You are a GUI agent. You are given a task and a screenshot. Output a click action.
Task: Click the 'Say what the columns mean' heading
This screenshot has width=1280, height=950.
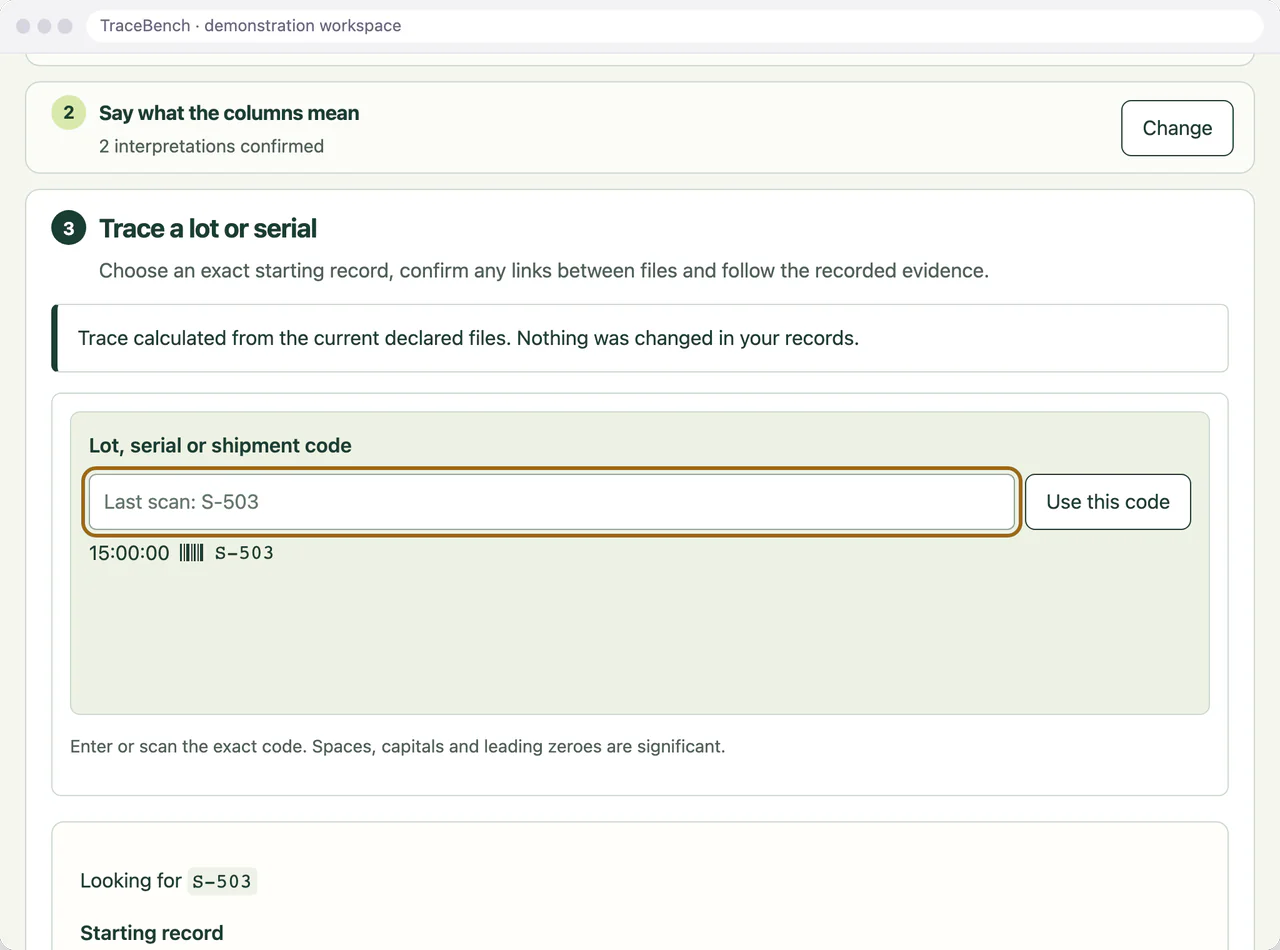point(229,113)
